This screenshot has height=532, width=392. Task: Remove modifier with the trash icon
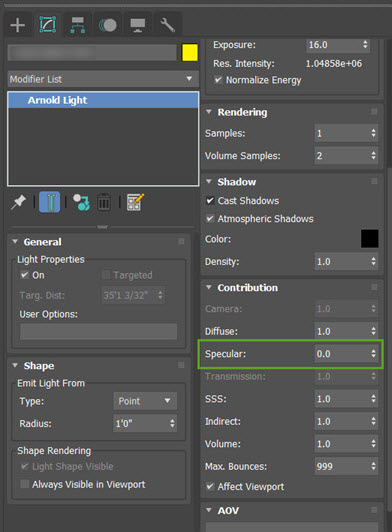104,202
